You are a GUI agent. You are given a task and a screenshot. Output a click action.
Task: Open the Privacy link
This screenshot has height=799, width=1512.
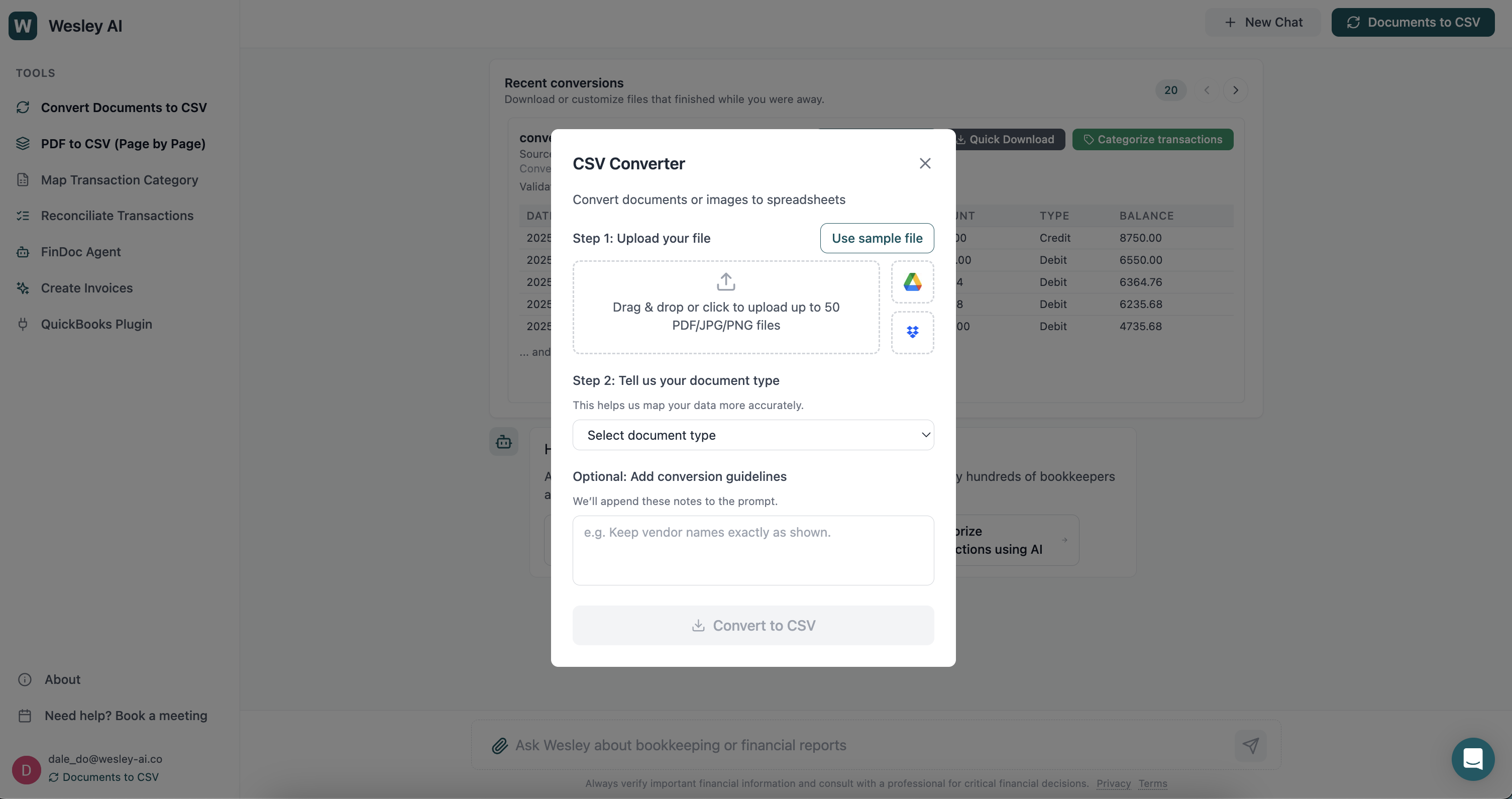(x=1113, y=783)
